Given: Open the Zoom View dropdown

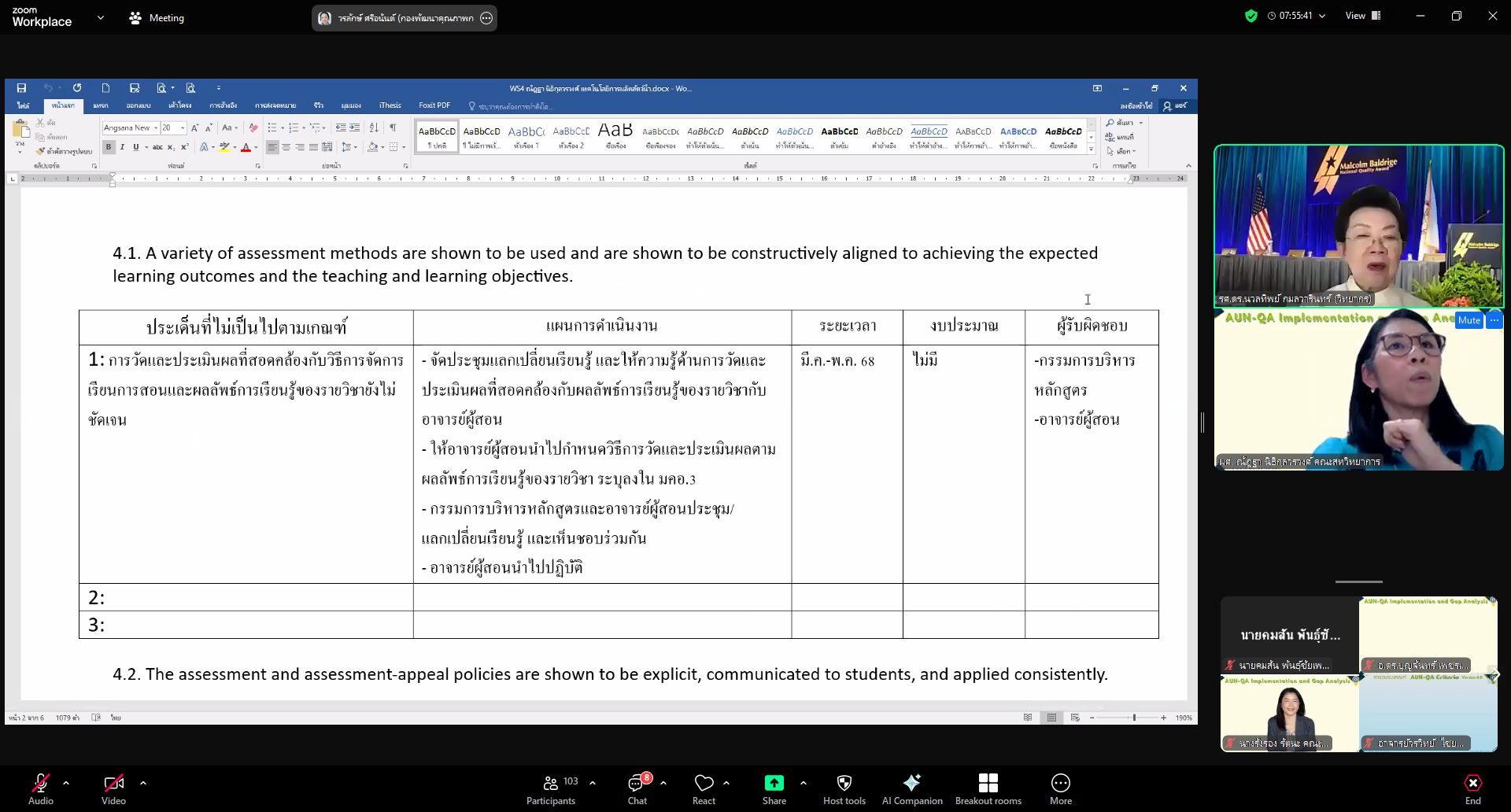Looking at the screenshot, I should pos(1363,16).
